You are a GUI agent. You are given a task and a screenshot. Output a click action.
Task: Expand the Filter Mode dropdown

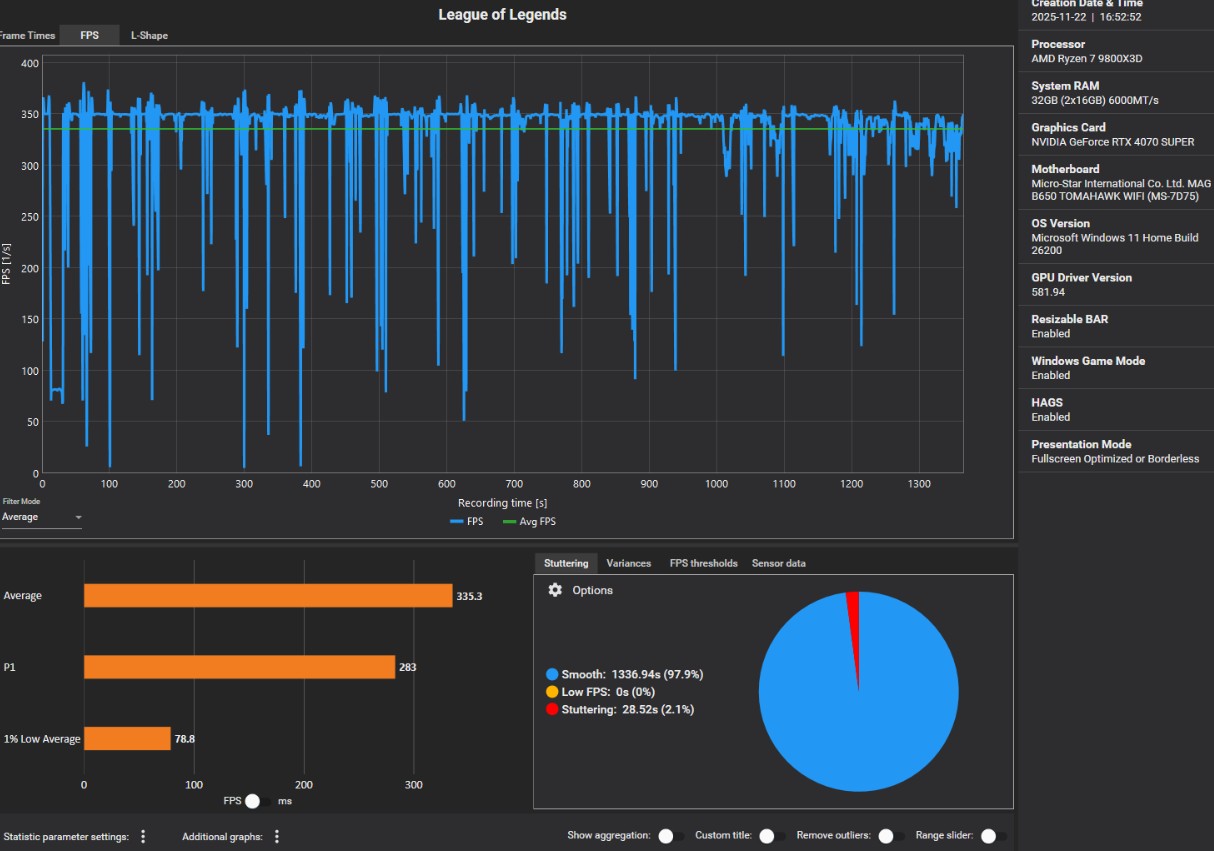42,517
